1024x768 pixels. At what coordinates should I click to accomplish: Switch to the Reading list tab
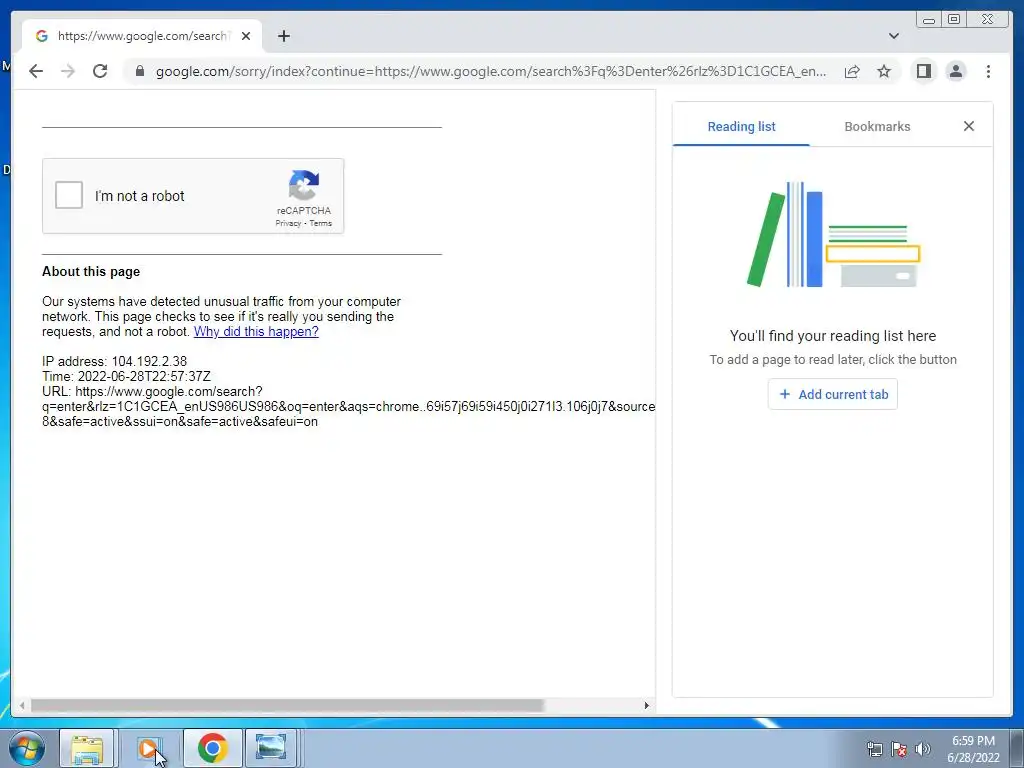(x=741, y=127)
